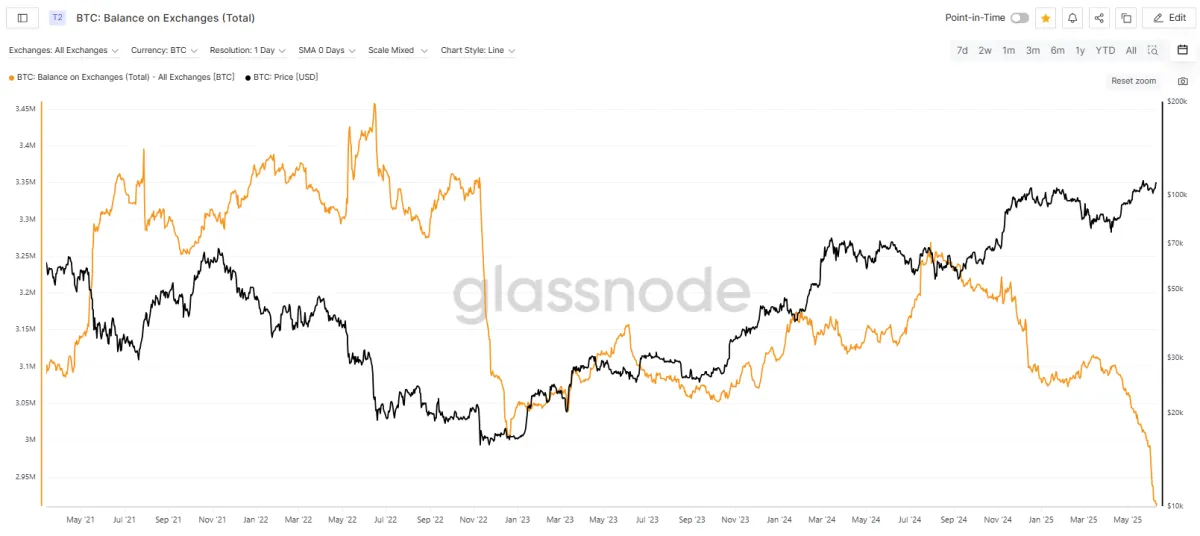
Task: Click the copy chart icon
Action: [1126, 18]
